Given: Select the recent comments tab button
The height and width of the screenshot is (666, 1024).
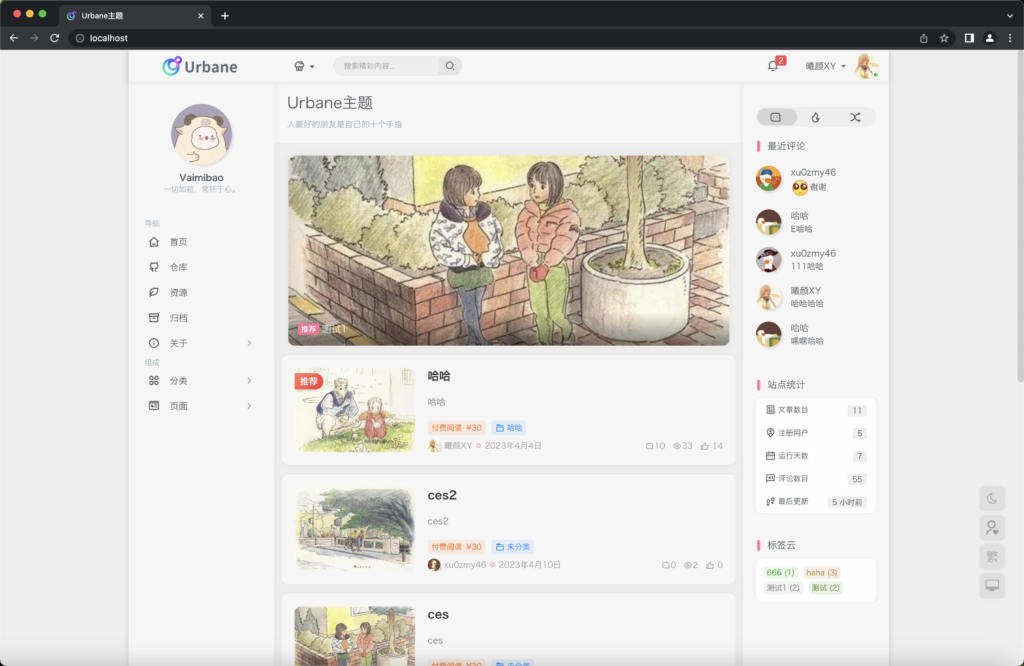Looking at the screenshot, I should tap(776, 117).
